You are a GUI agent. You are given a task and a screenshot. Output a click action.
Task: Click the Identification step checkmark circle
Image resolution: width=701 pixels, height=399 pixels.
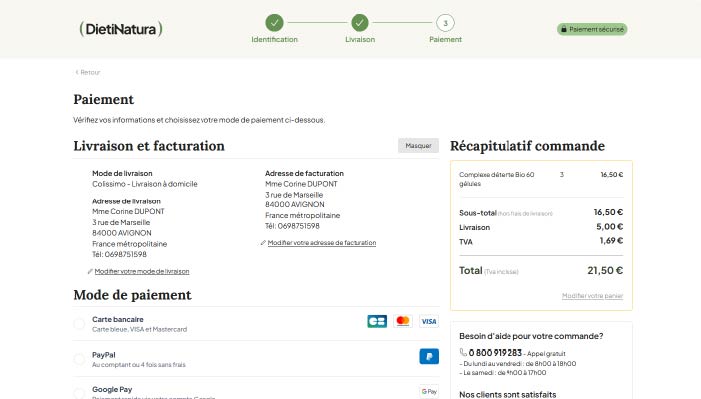click(274, 22)
